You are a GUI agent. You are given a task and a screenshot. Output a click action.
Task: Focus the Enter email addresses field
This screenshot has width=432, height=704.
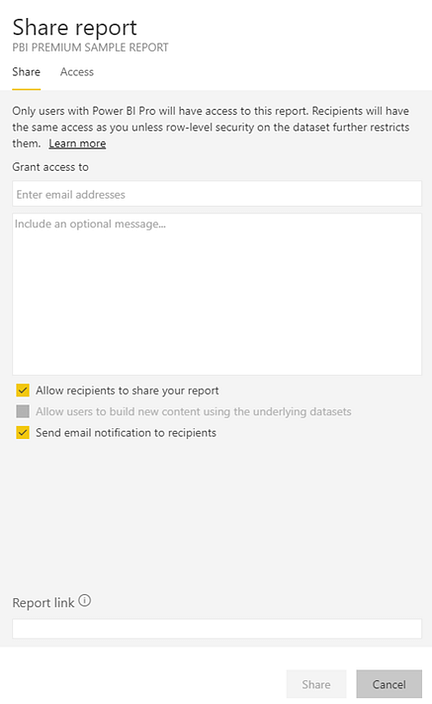(x=217, y=194)
